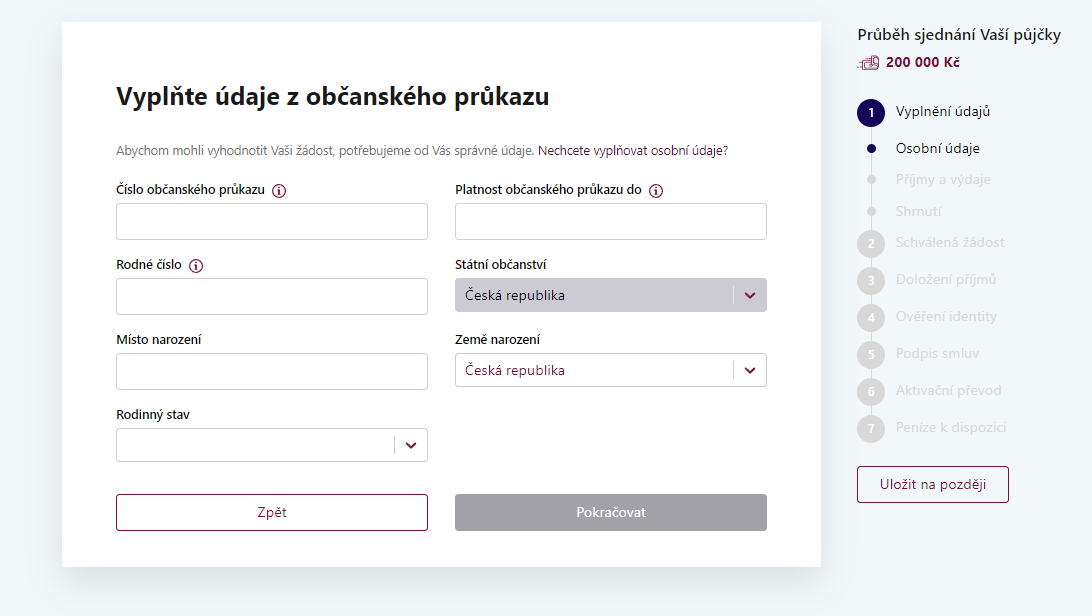Select step circle 1 Vyplnění údajů

[x=870, y=112]
